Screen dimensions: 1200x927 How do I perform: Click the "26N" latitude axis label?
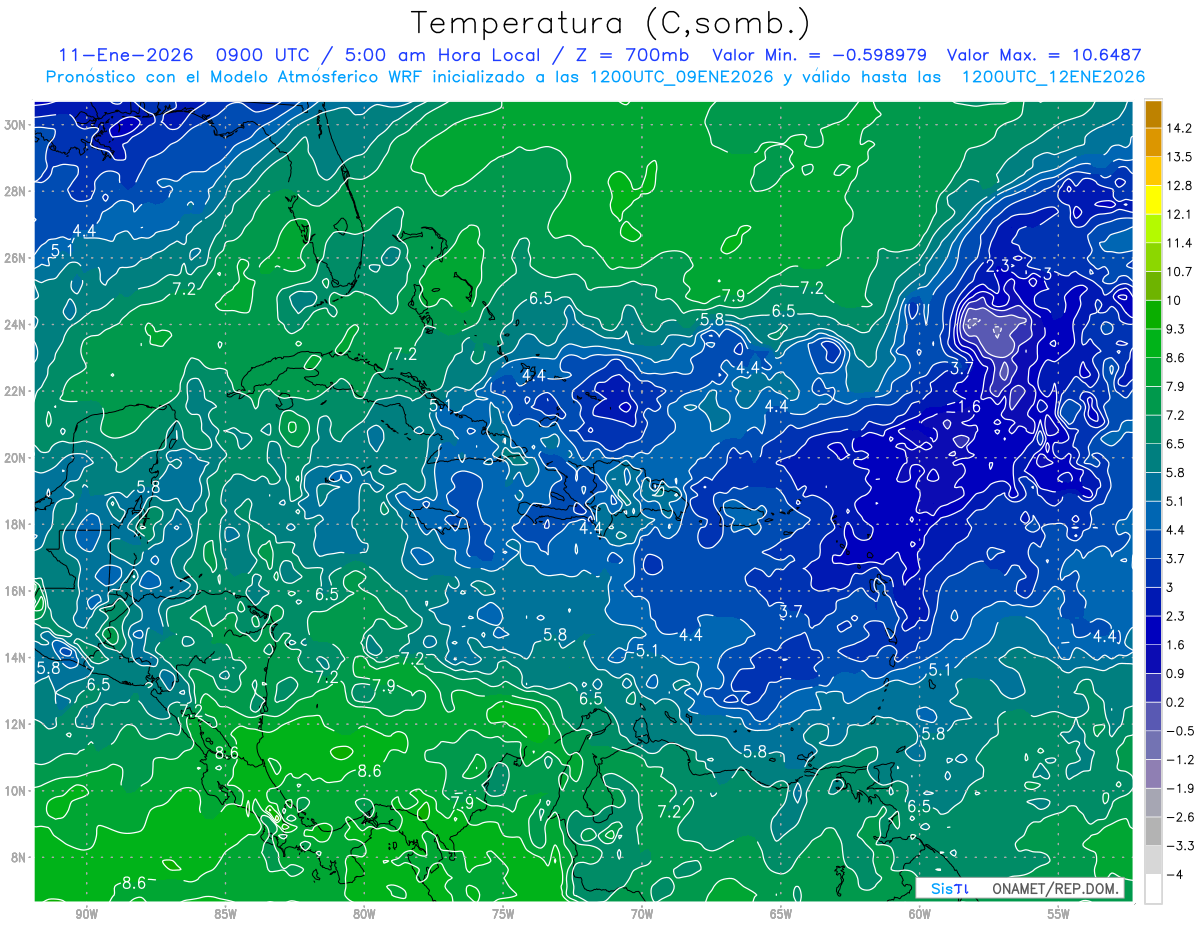(x=17, y=258)
